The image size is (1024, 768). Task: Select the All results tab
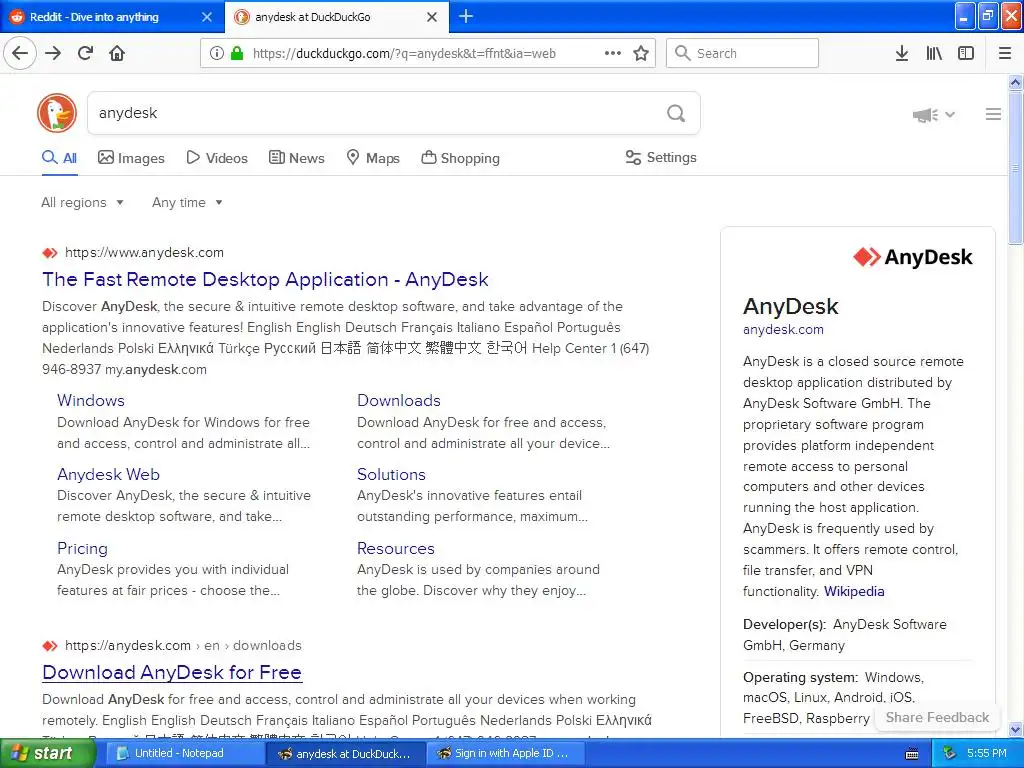(59, 158)
